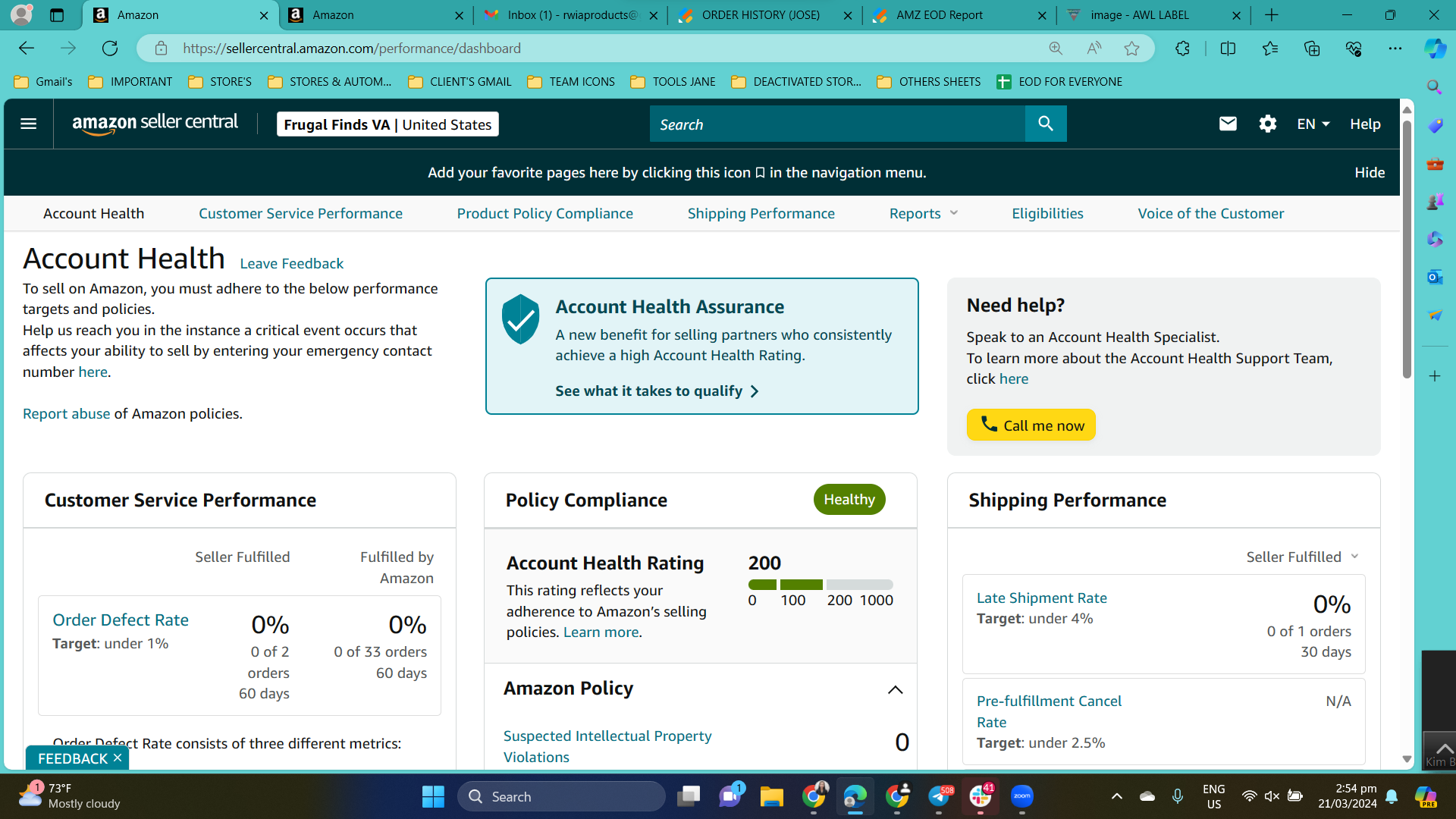
Task: Click See what it takes to qualify
Action: point(657,391)
